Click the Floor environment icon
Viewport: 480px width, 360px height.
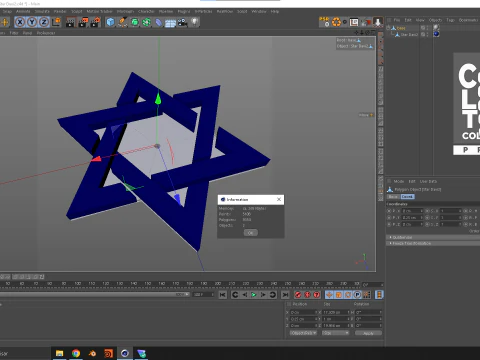(170, 23)
